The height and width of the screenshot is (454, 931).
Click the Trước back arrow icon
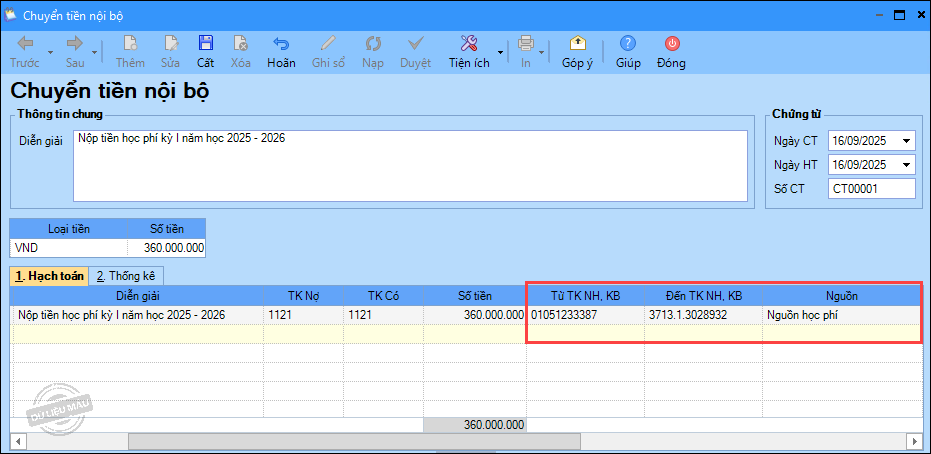pyautogui.click(x=25, y=44)
